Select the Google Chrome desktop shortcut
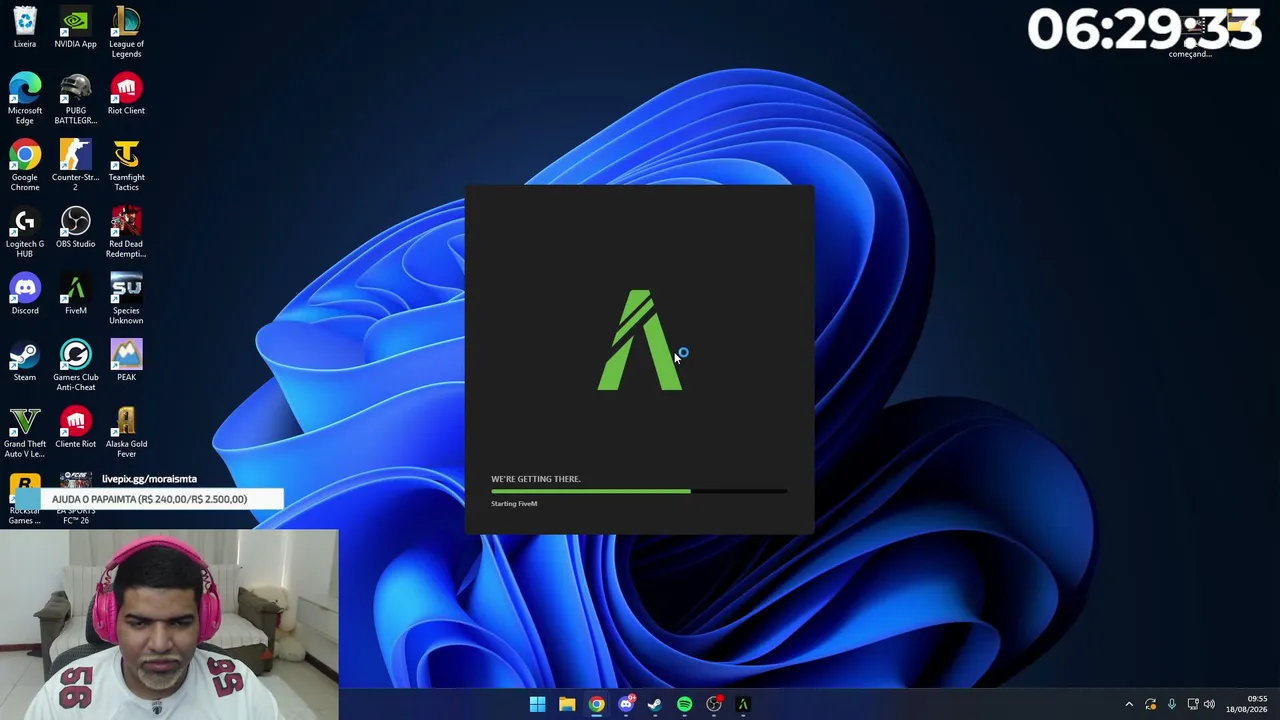 point(25,166)
